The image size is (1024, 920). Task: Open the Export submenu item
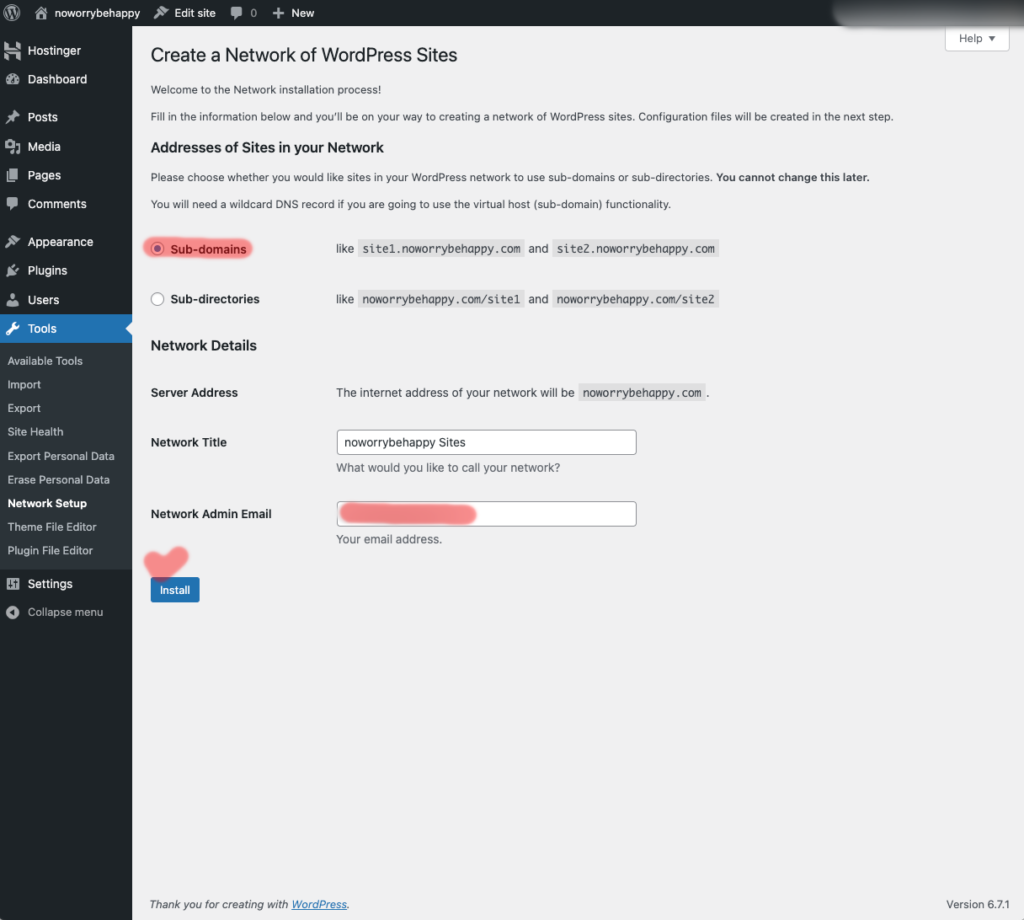point(24,408)
